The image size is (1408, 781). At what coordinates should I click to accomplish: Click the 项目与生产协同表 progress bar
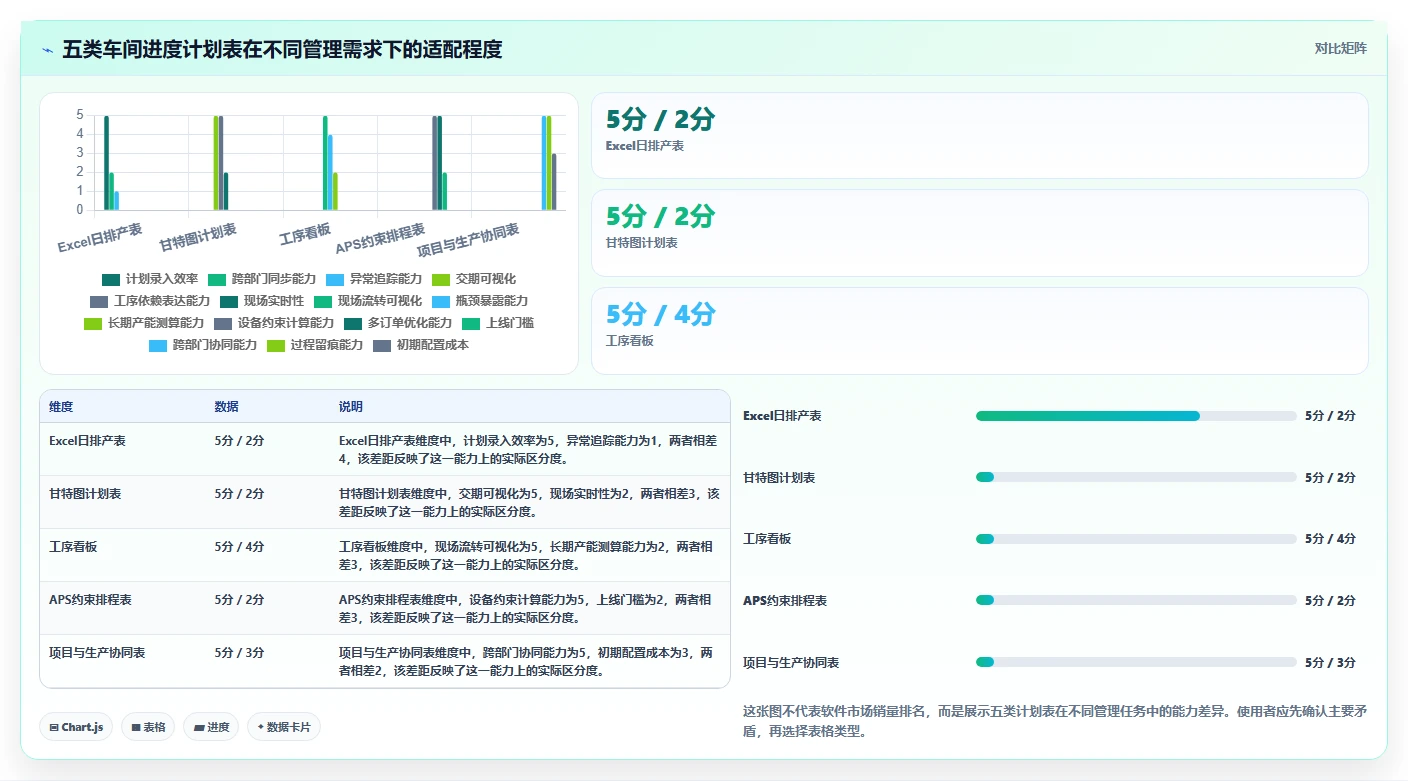tap(1136, 663)
